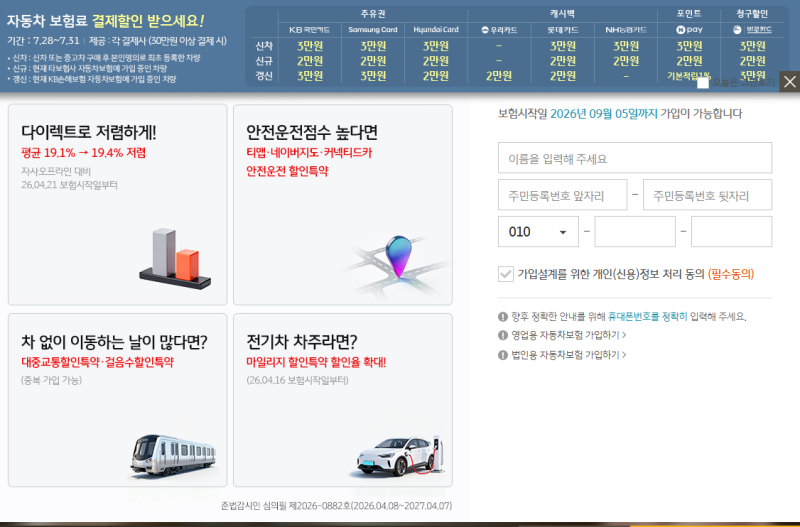Open the 전기차 차주라면? card
800x527 pixels.
point(343,400)
